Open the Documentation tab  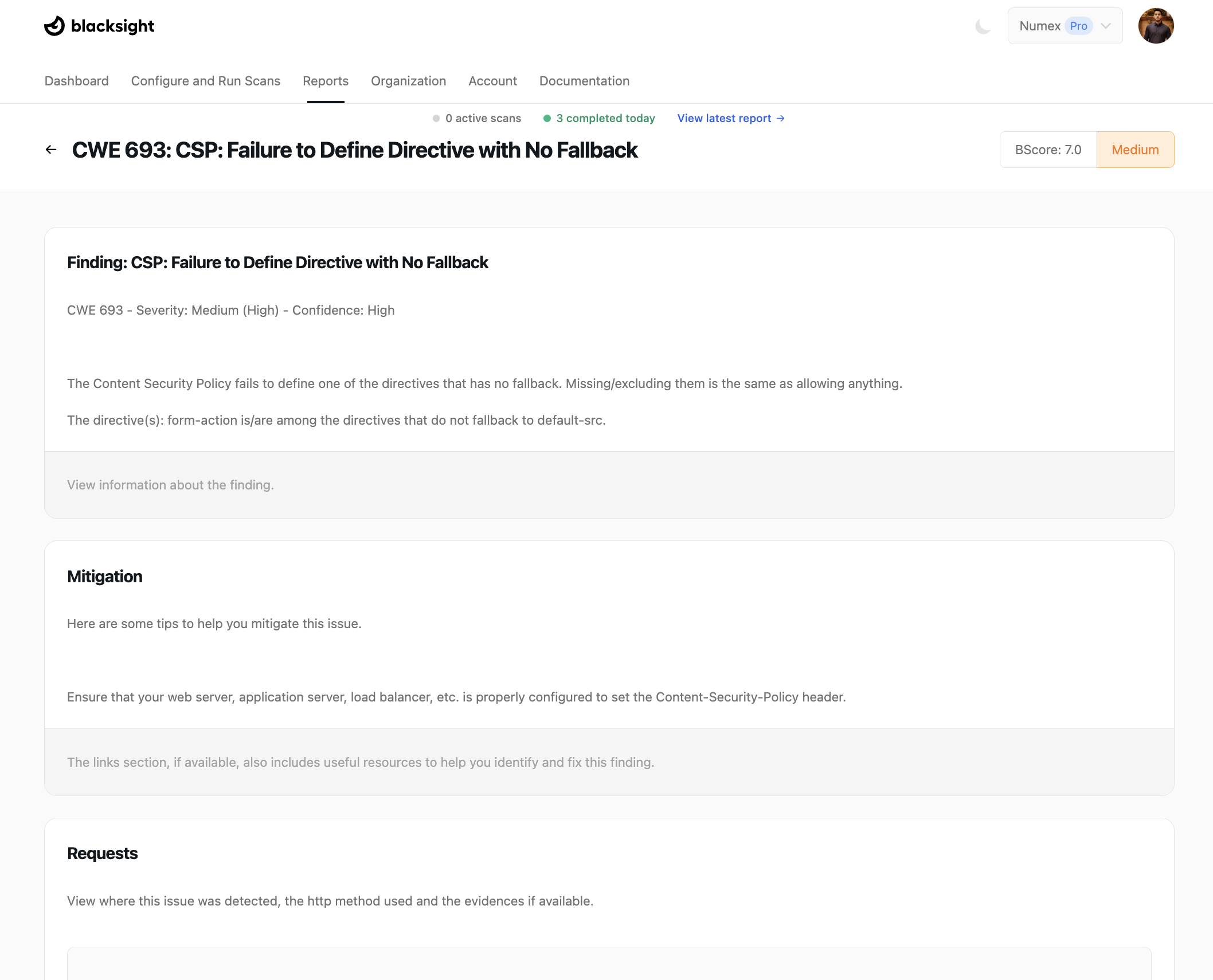[584, 81]
